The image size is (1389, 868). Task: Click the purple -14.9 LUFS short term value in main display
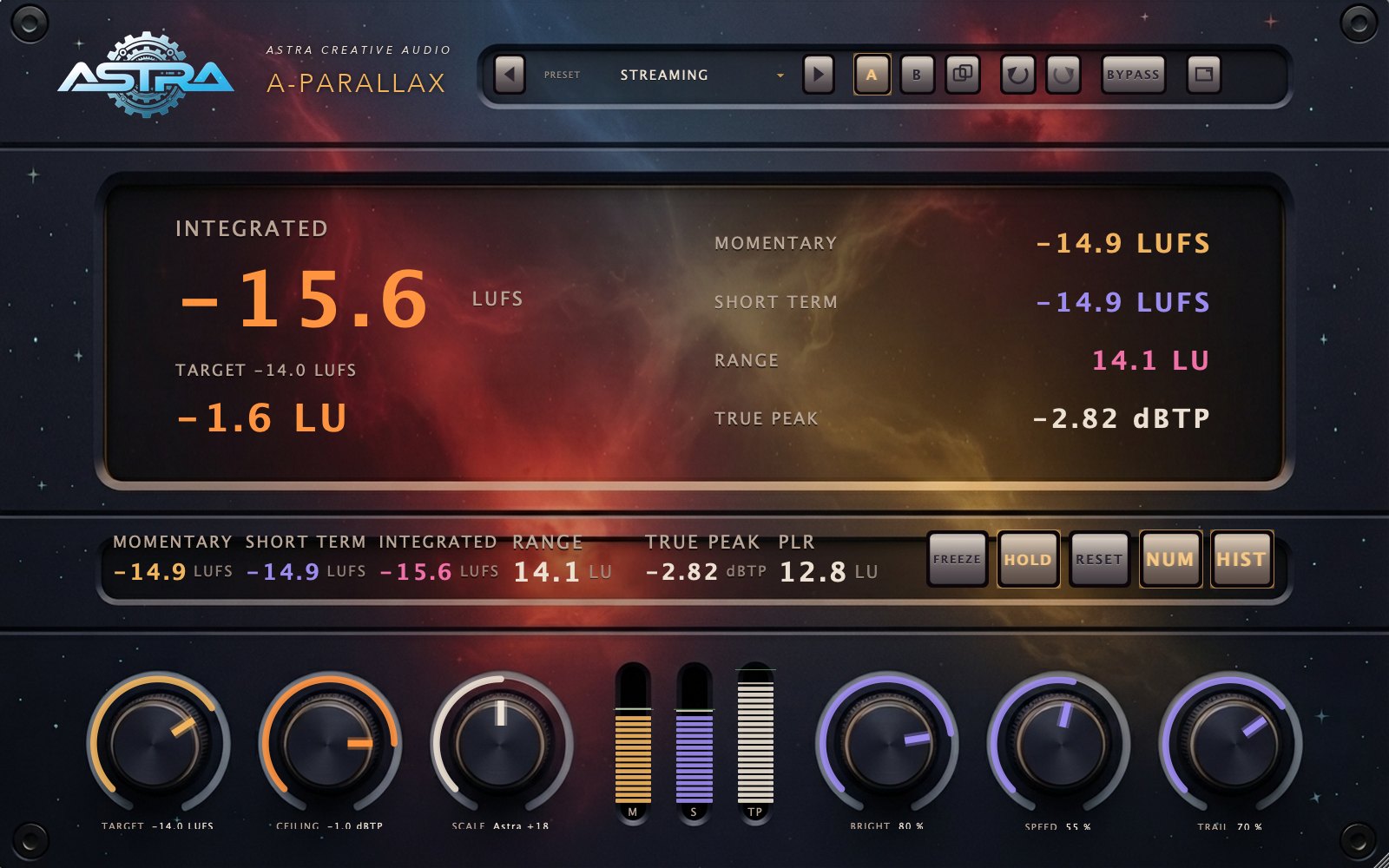coord(1122,302)
